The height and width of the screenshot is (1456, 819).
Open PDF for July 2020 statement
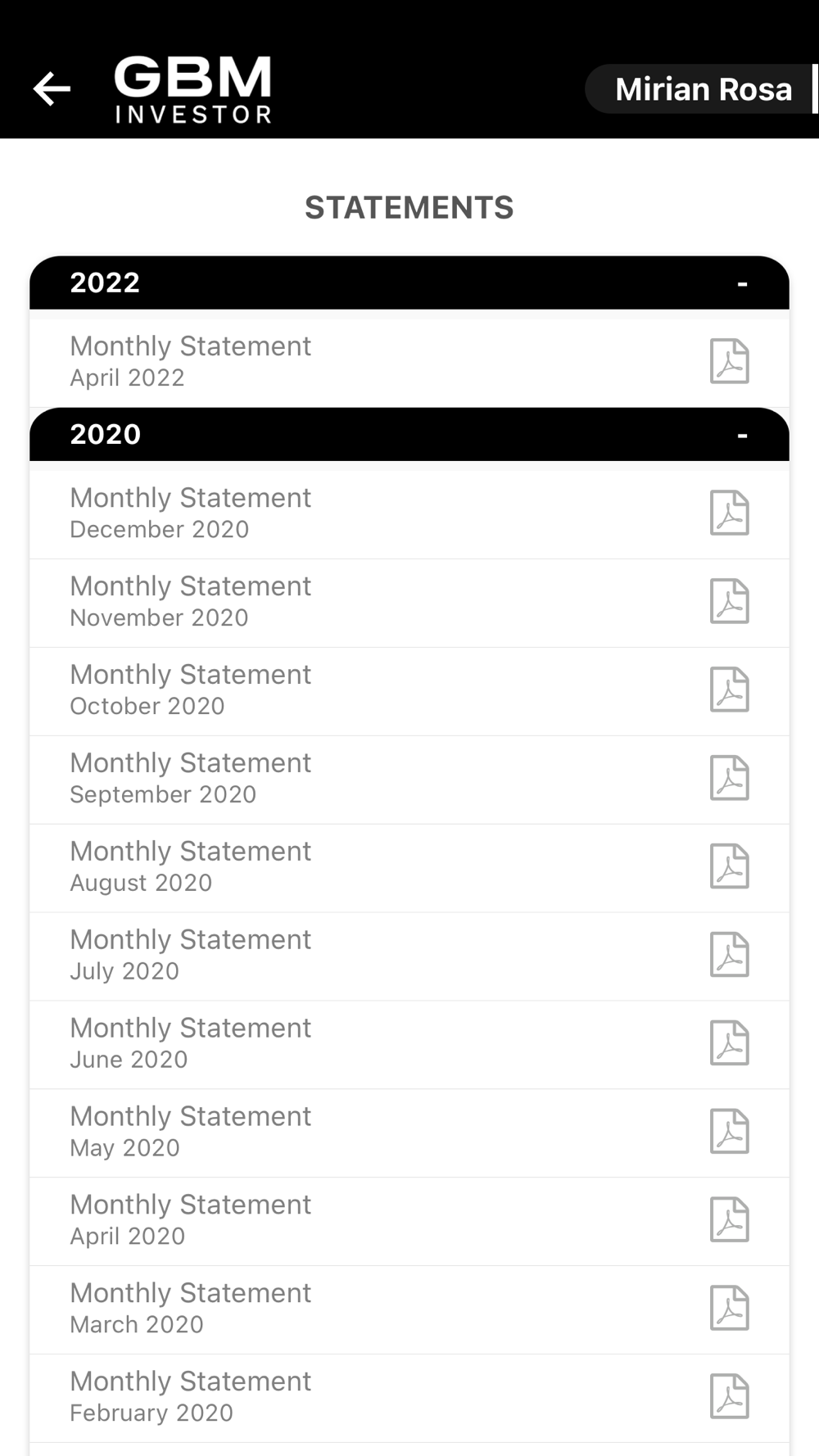coord(729,955)
